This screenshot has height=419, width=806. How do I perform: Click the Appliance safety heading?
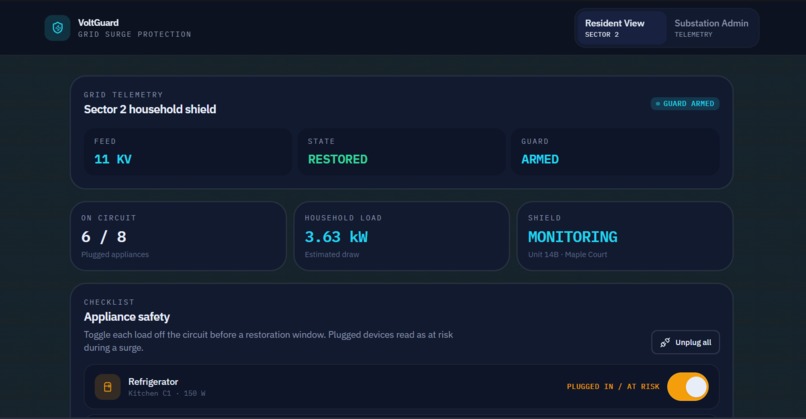click(126, 317)
